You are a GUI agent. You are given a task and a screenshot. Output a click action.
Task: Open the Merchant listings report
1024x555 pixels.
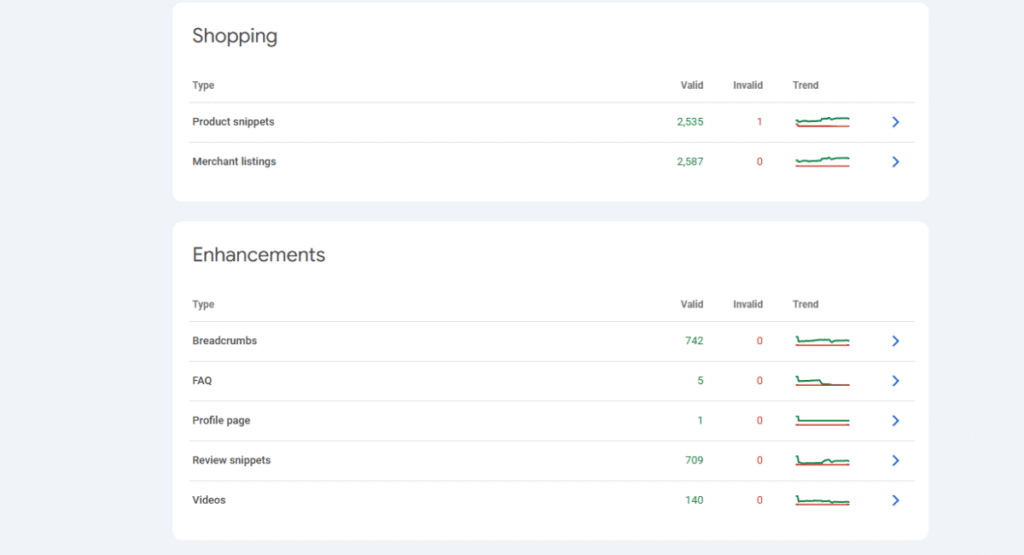click(x=234, y=162)
